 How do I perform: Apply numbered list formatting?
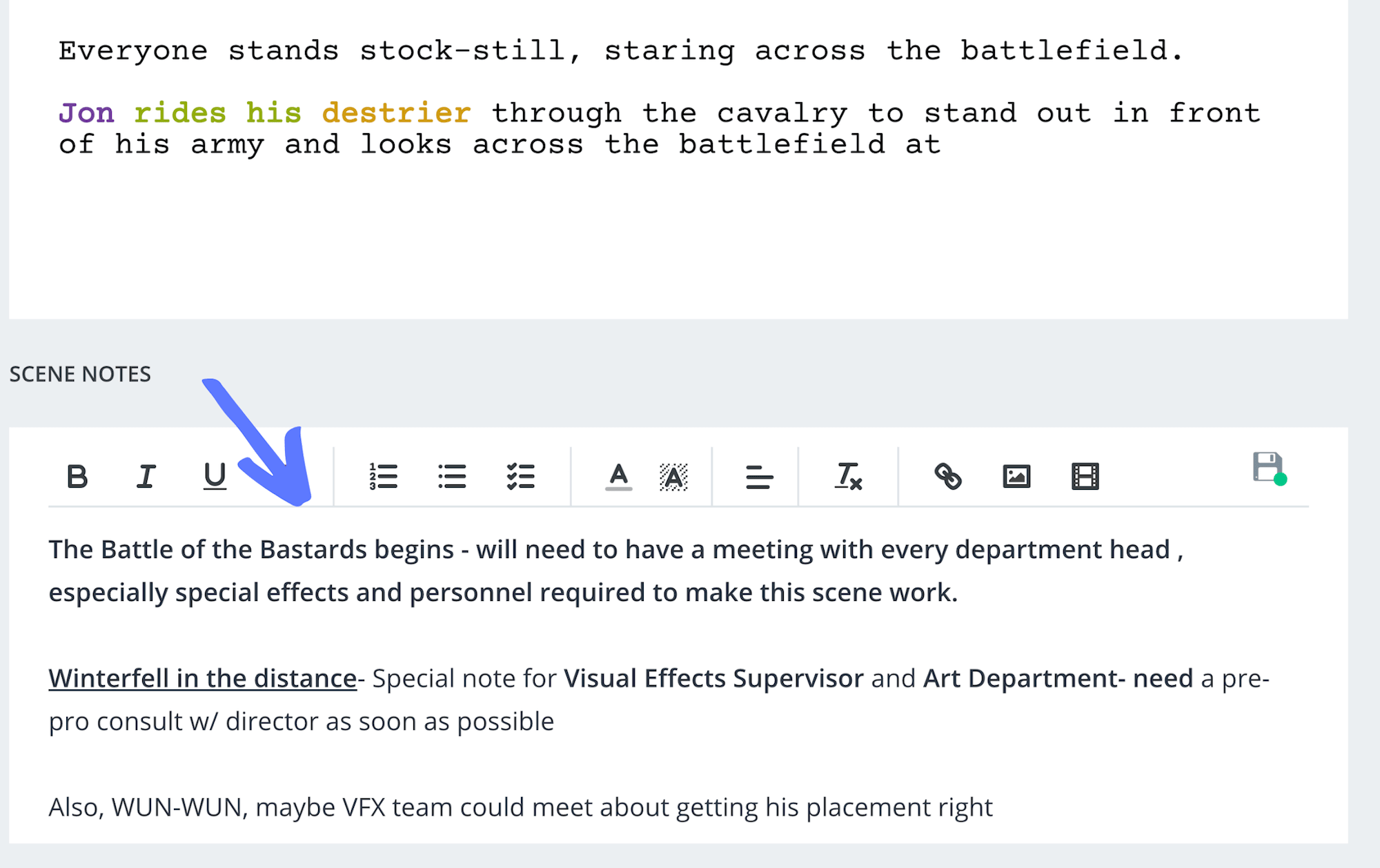384,476
